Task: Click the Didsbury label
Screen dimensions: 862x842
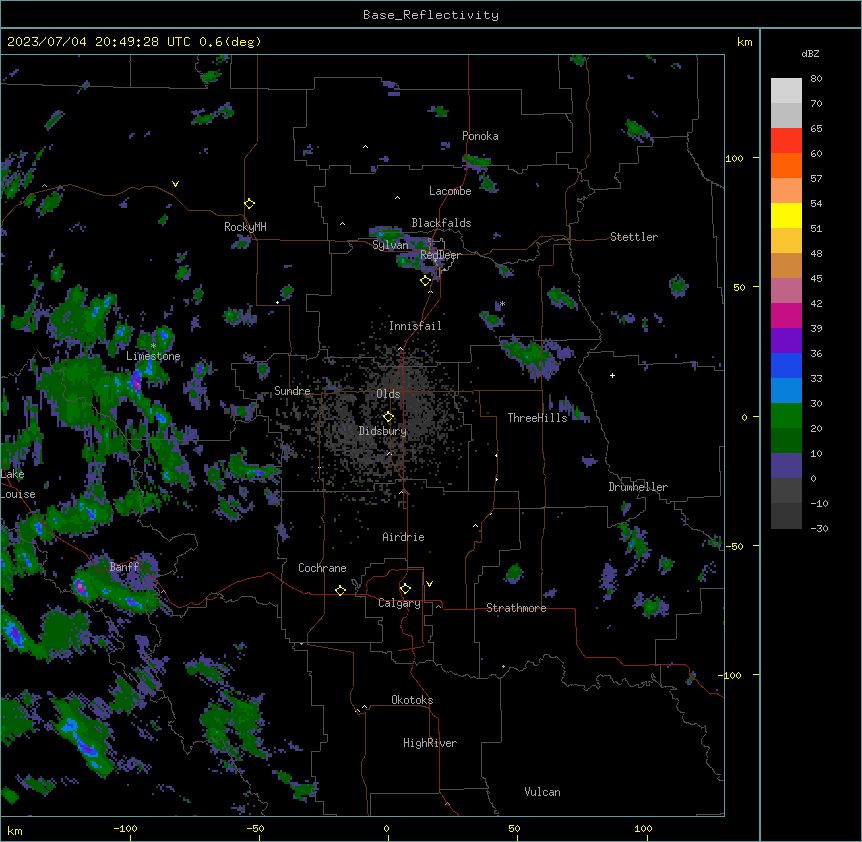Action: [x=383, y=431]
